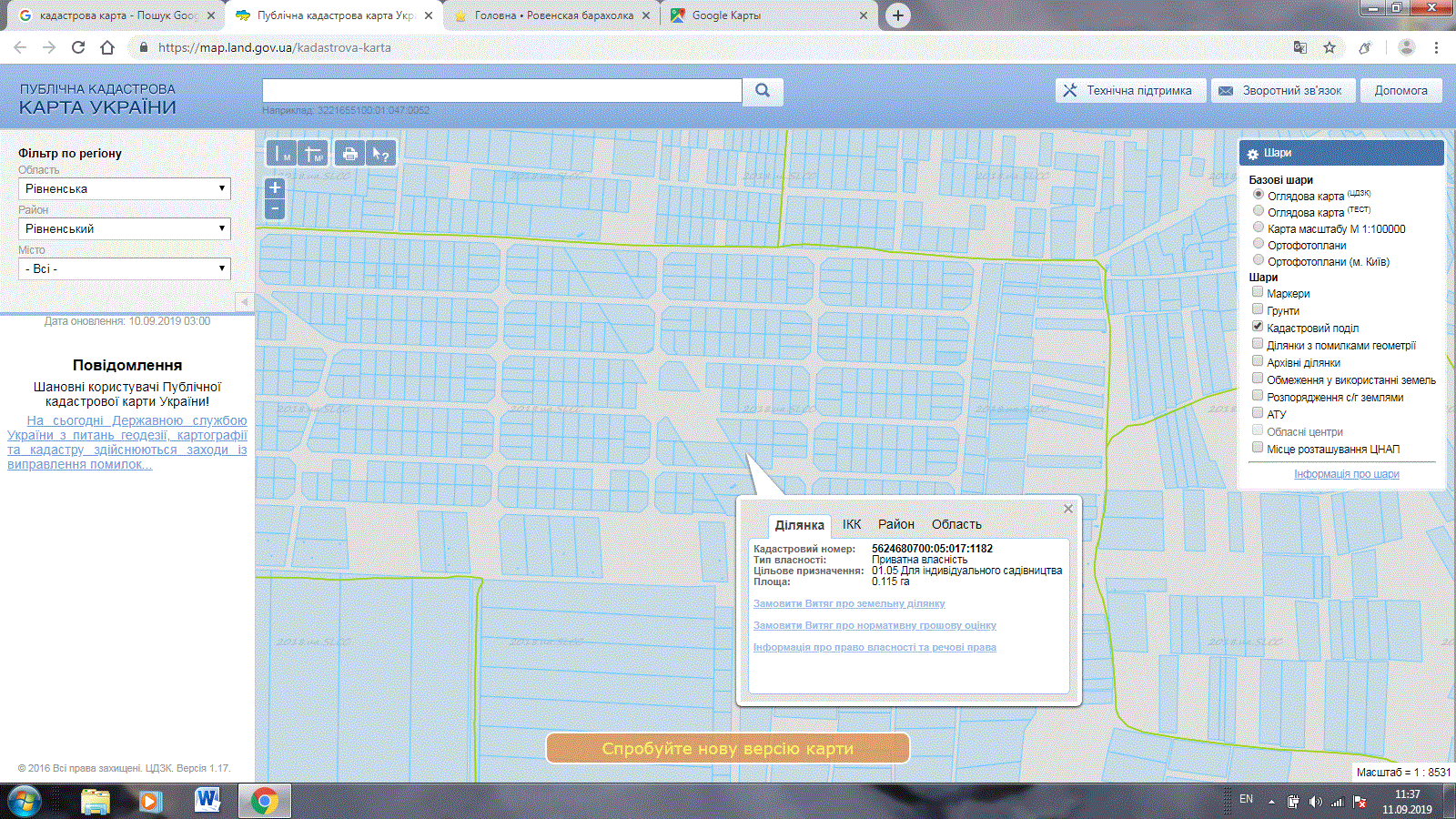Click the translate page icon

[x=1300, y=47]
